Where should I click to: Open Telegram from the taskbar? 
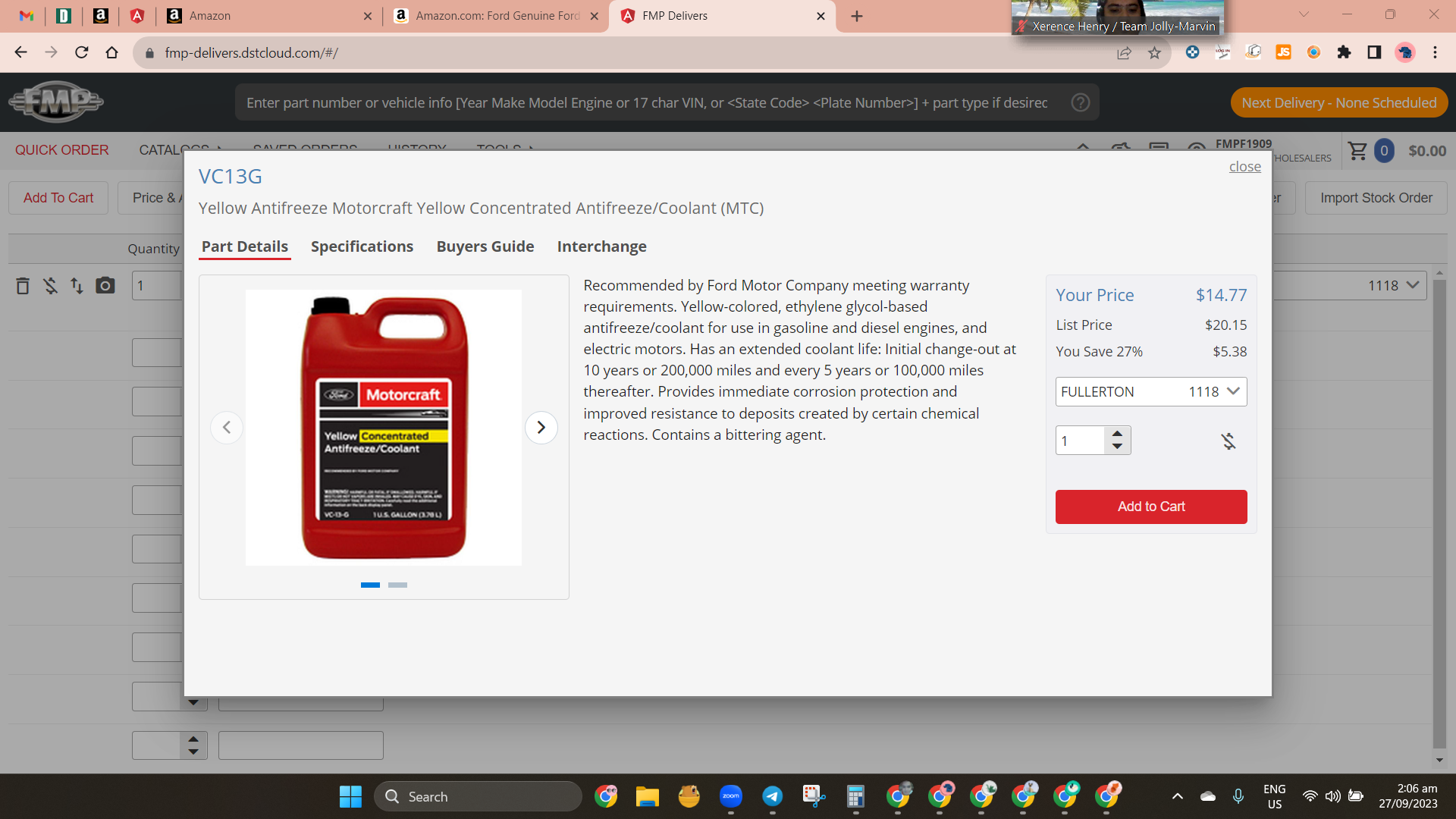pyautogui.click(x=772, y=796)
